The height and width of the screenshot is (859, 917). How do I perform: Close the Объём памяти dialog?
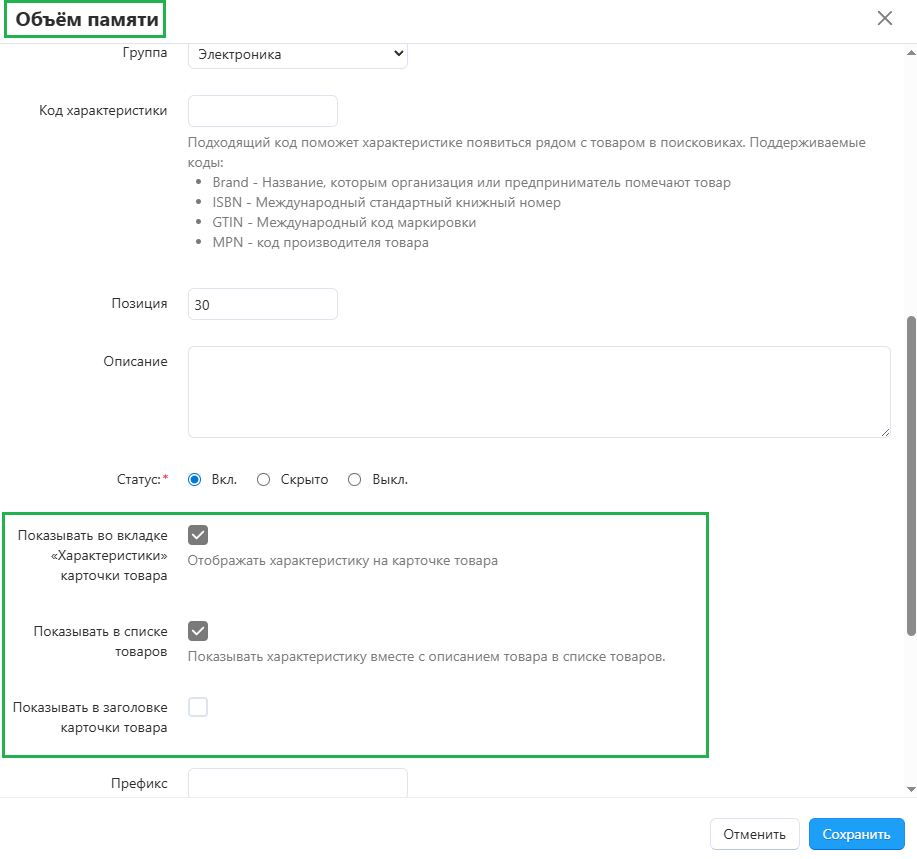coord(884,18)
